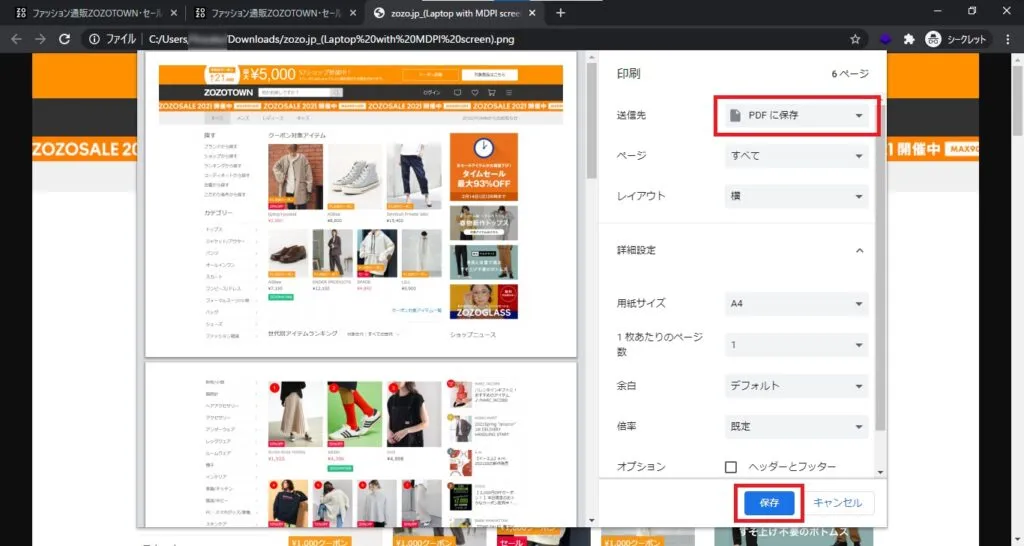Click the second preview page thumbnail
Viewport: 1024px width, 546px height.
point(360,445)
